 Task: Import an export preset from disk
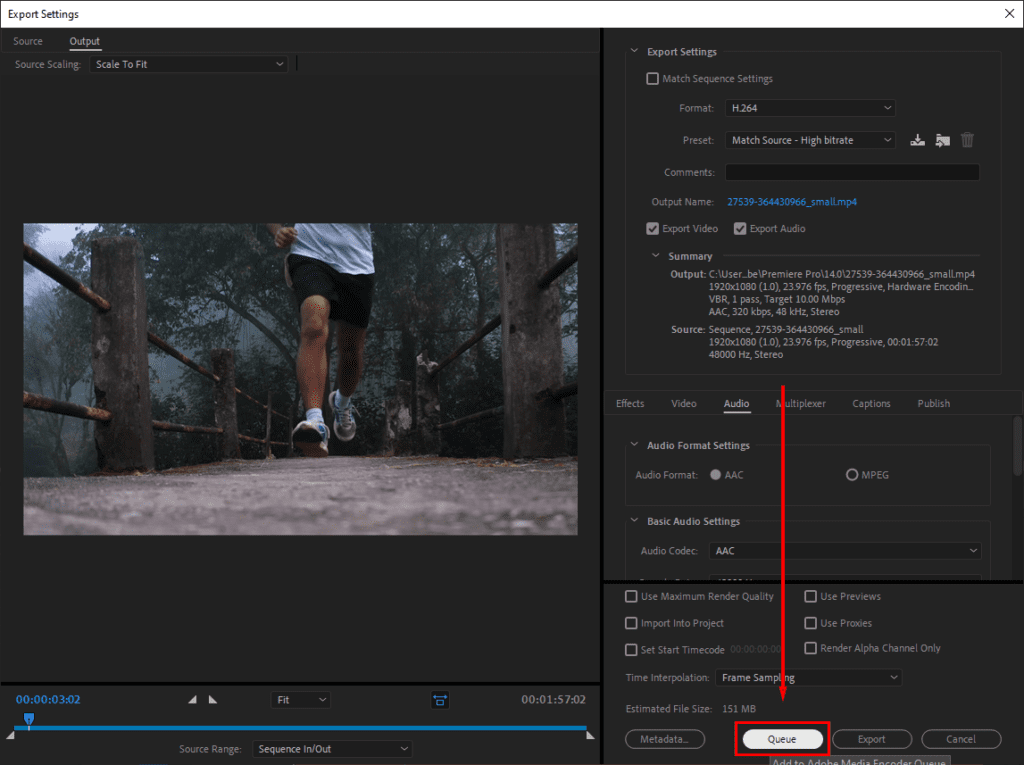[x=942, y=140]
